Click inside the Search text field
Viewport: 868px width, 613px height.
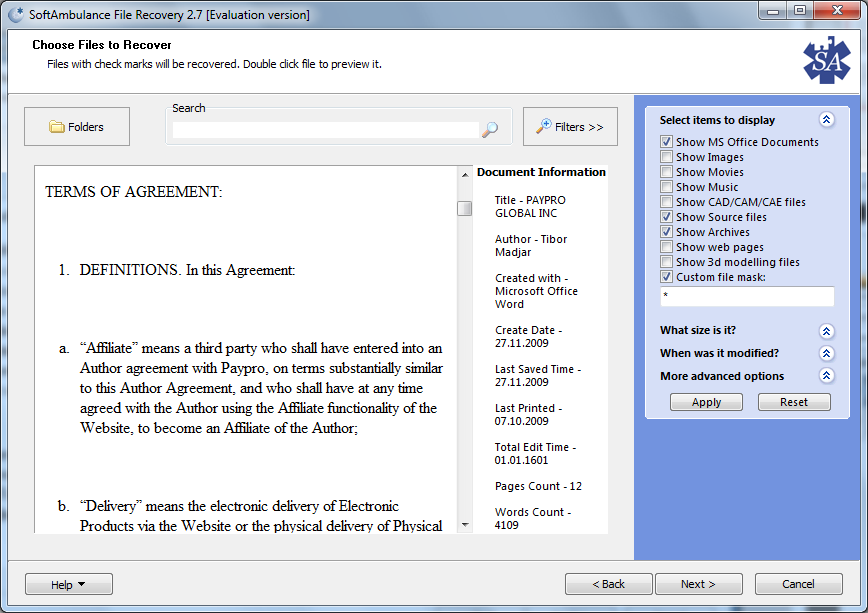click(326, 130)
